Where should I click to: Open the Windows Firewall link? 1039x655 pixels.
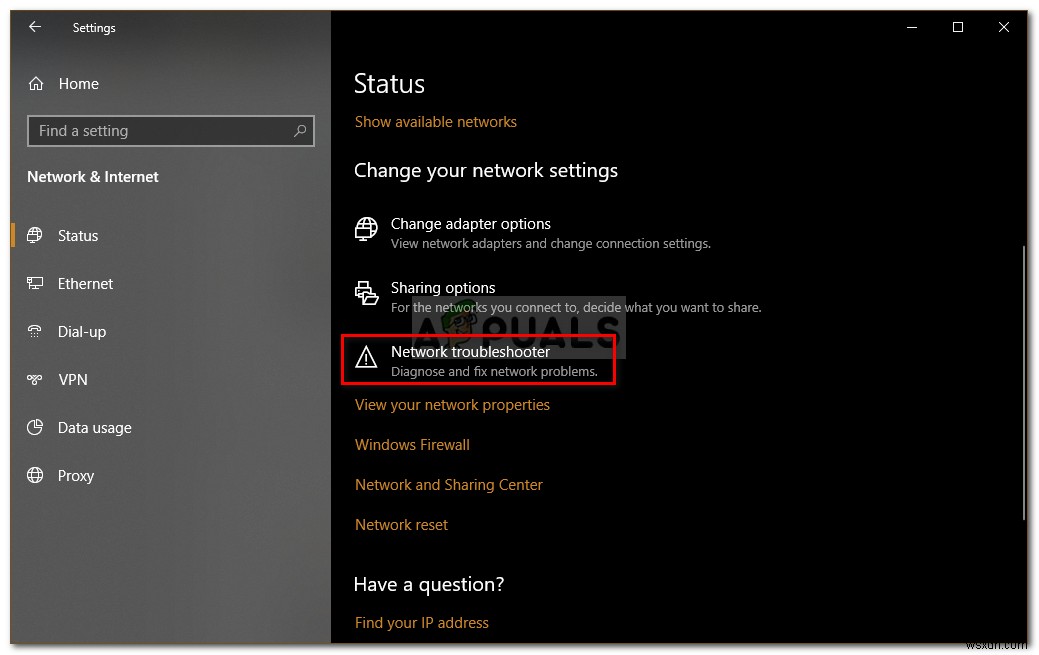412,445
